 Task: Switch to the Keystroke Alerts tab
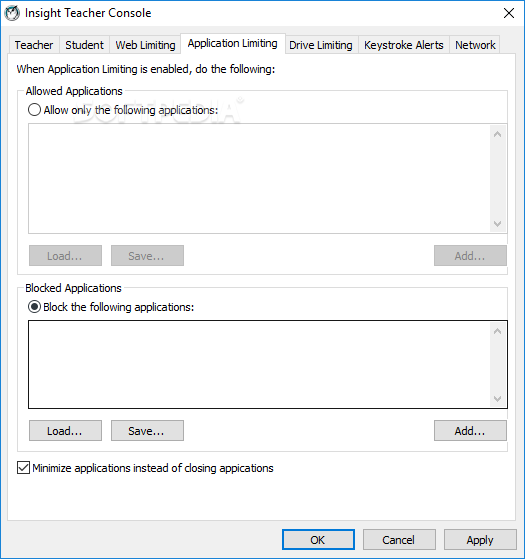click(403, 45)
